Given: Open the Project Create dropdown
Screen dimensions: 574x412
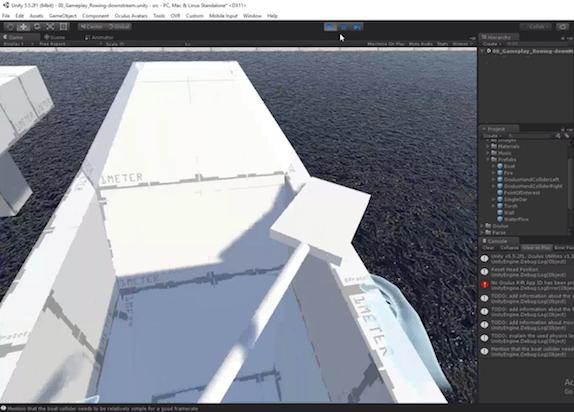Looking at the screenshot, I should tap(491, 136).
